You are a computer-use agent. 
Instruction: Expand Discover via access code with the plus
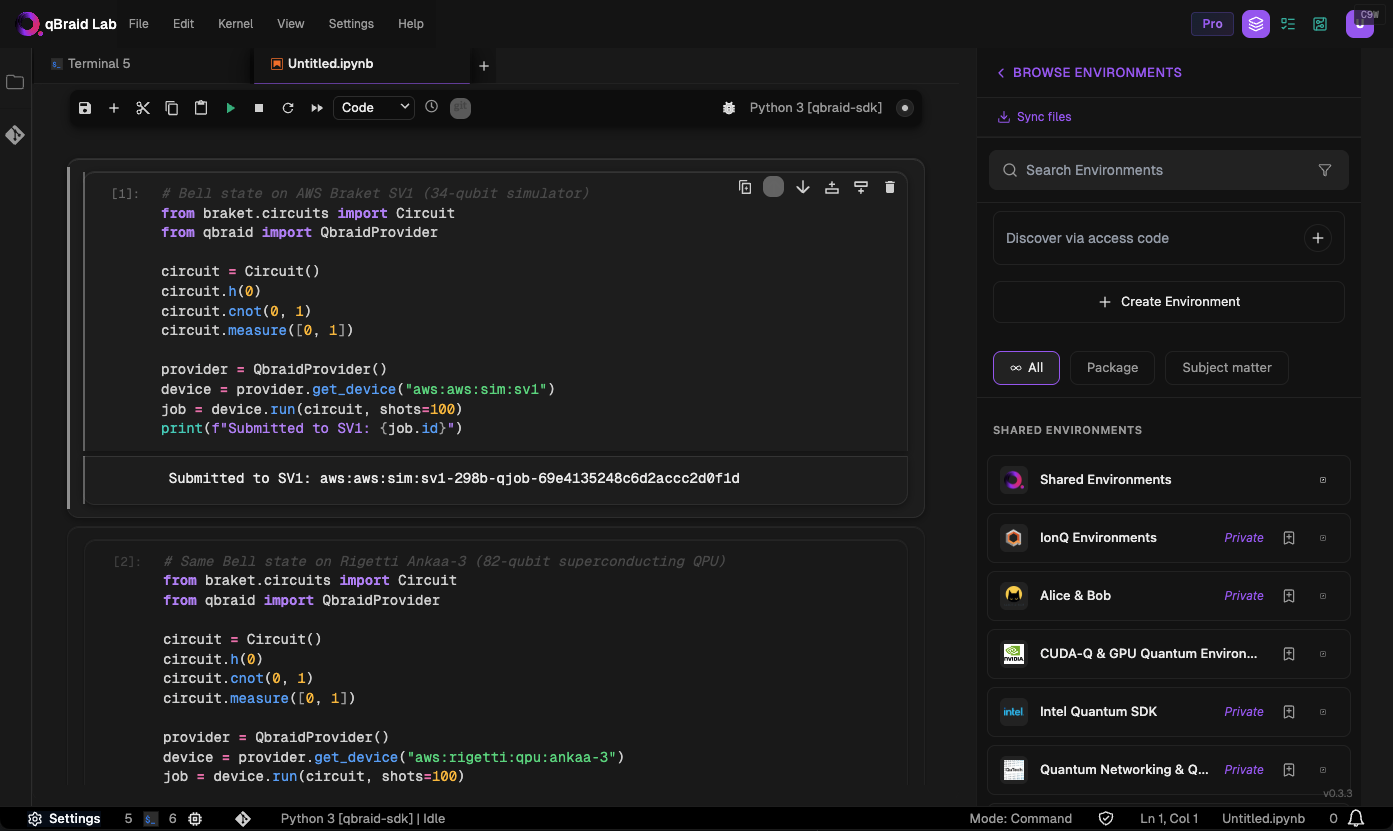1318,238
